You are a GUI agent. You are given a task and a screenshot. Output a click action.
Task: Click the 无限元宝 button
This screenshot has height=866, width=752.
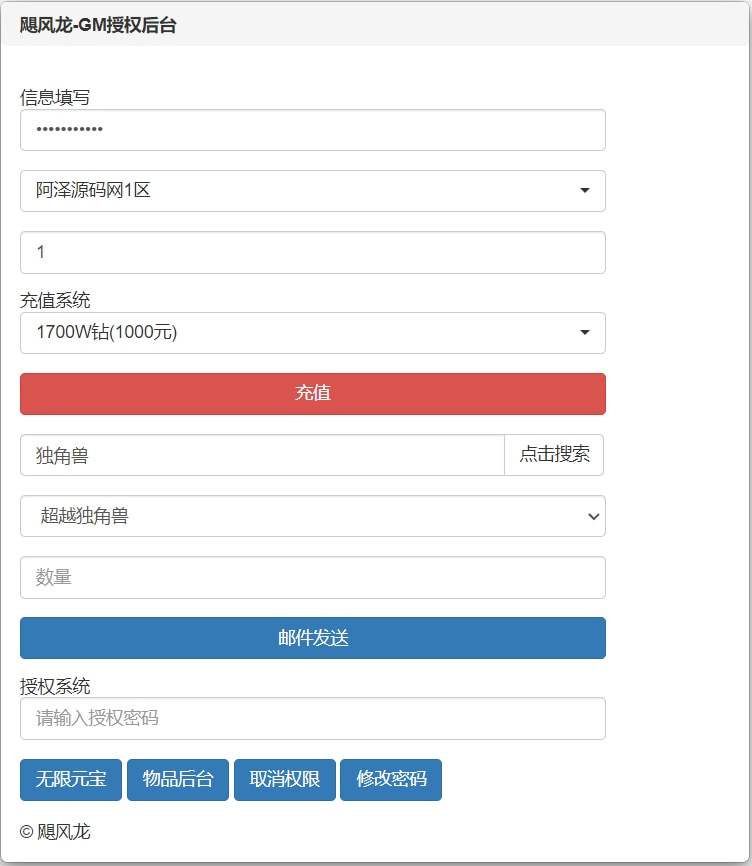pyautogui.click(x=71, y=780)
